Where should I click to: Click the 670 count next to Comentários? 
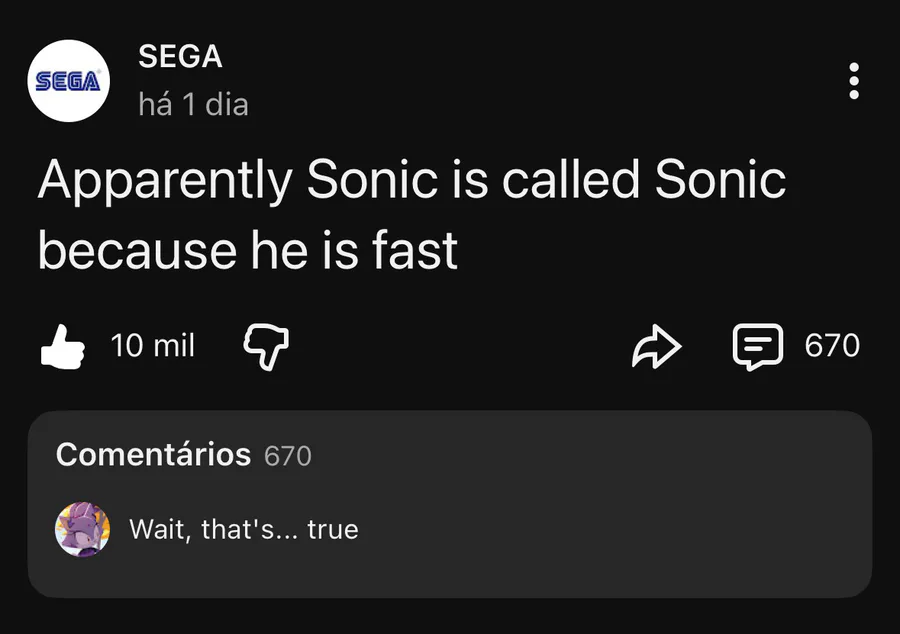pyautogui.click(x=288, y=456)
